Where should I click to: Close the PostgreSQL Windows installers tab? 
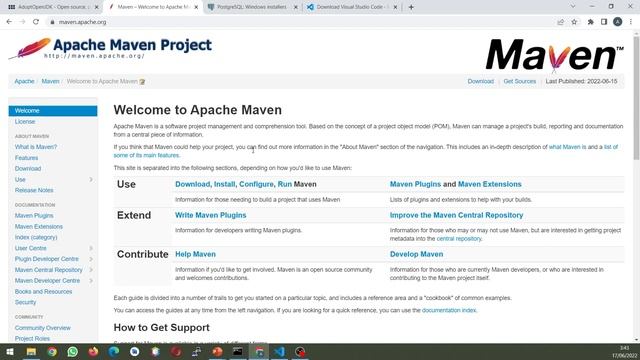tap(296, 7)
